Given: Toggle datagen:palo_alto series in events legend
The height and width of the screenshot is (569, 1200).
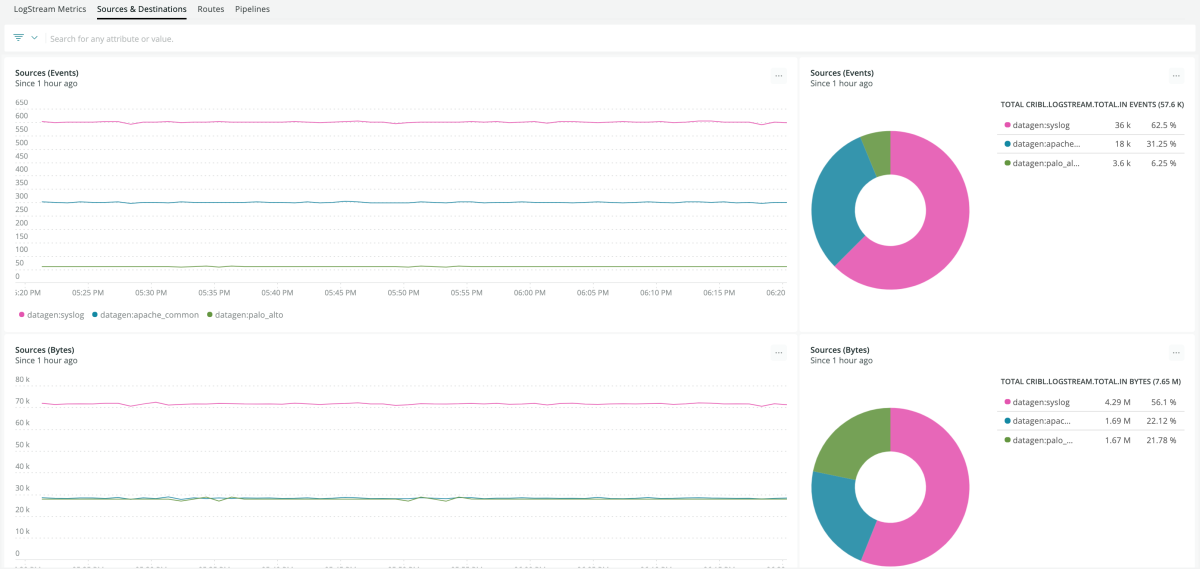Looking at the screenshot, I should (x=242, y=315).
